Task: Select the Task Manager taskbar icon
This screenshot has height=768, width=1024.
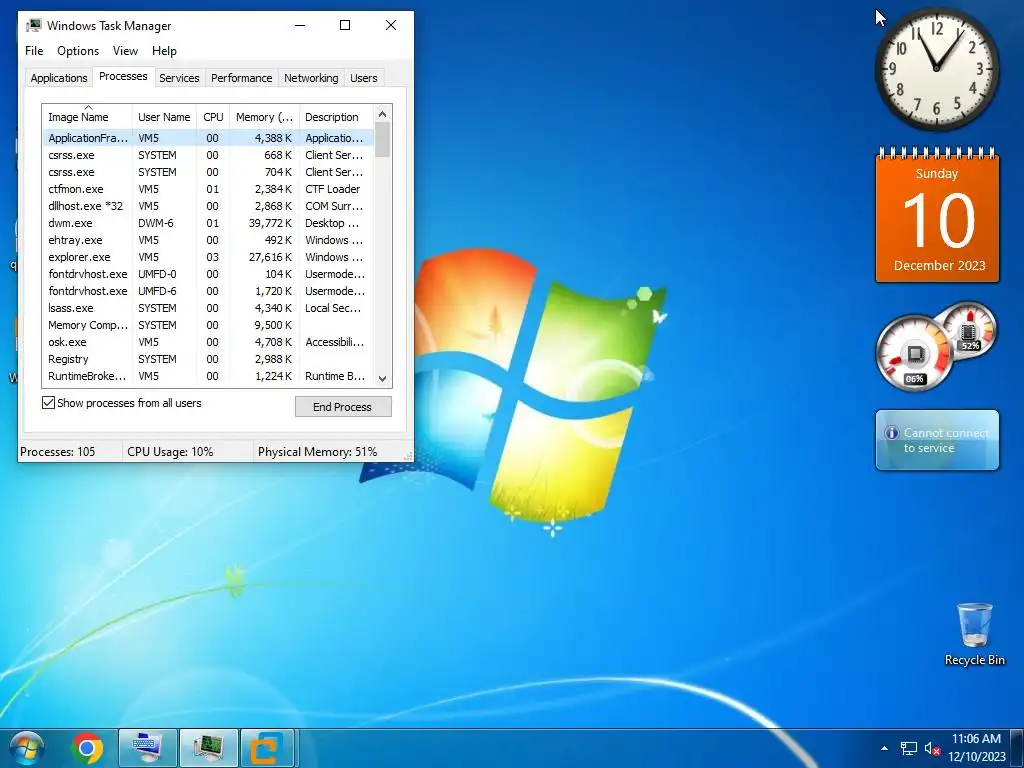Action: (208, 748)
